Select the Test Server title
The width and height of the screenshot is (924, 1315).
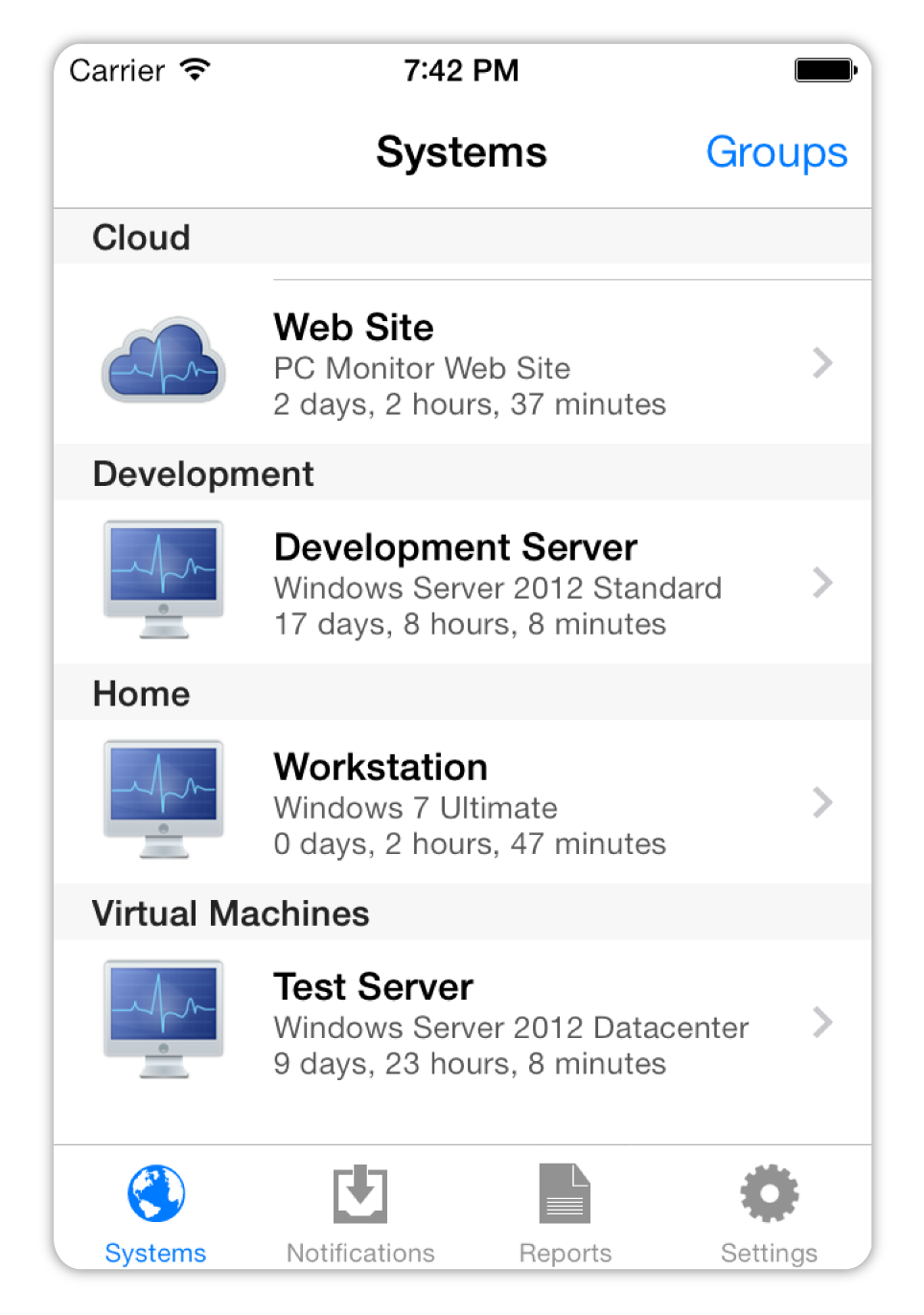373,986
